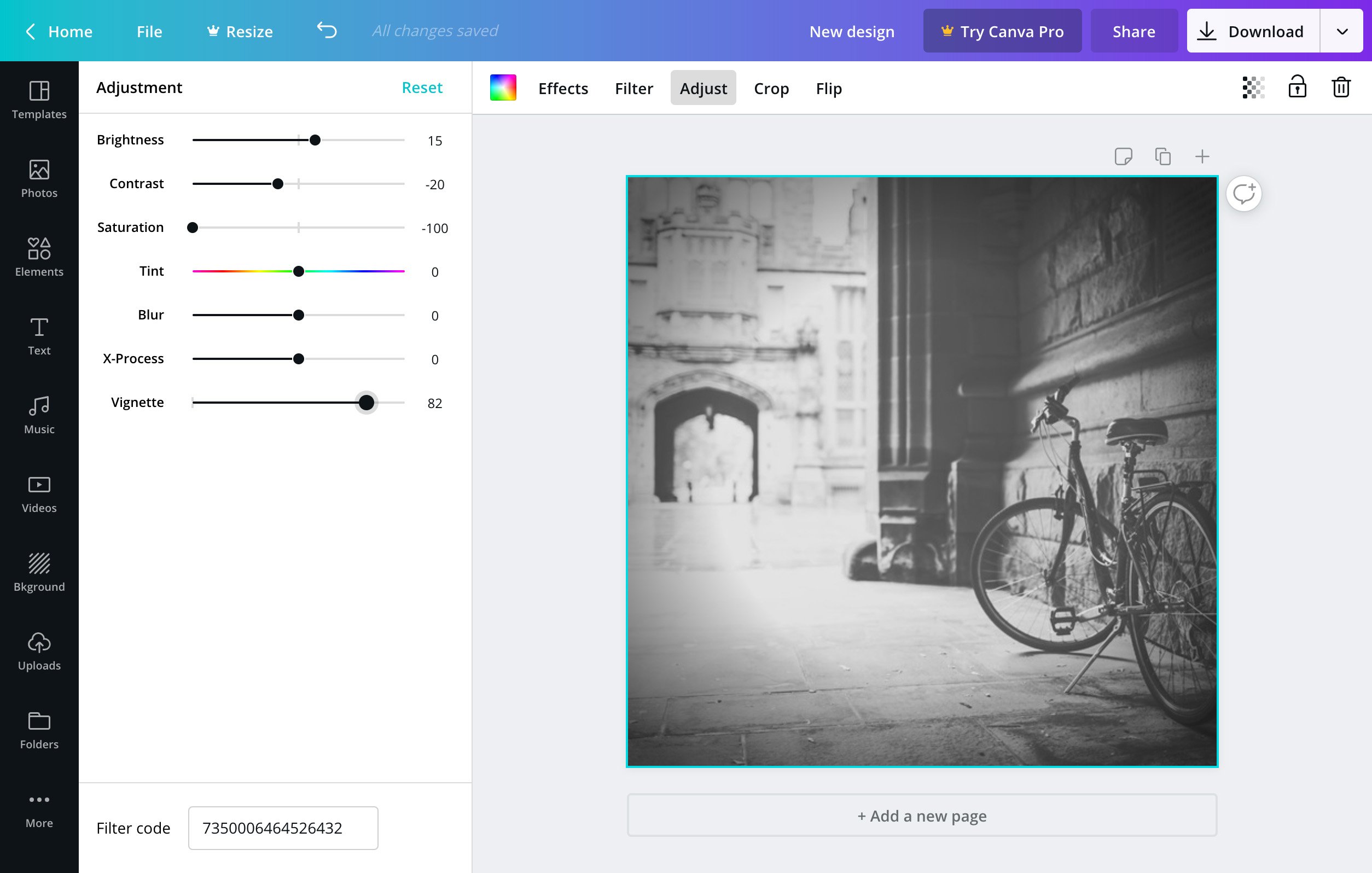This screenshot has height=873, width=1372.
Task: Select the Elements sidebar icon
Action: point(38,257)
